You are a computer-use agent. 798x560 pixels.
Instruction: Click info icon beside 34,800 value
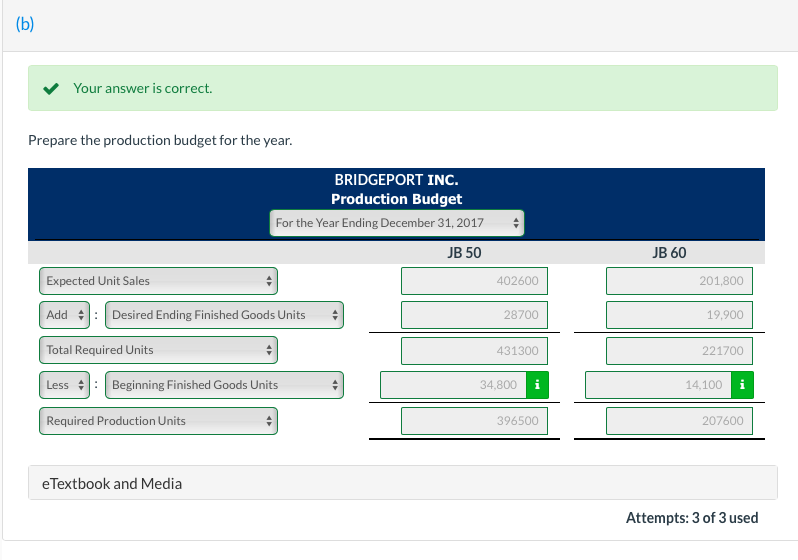click(x=537, y=385)
